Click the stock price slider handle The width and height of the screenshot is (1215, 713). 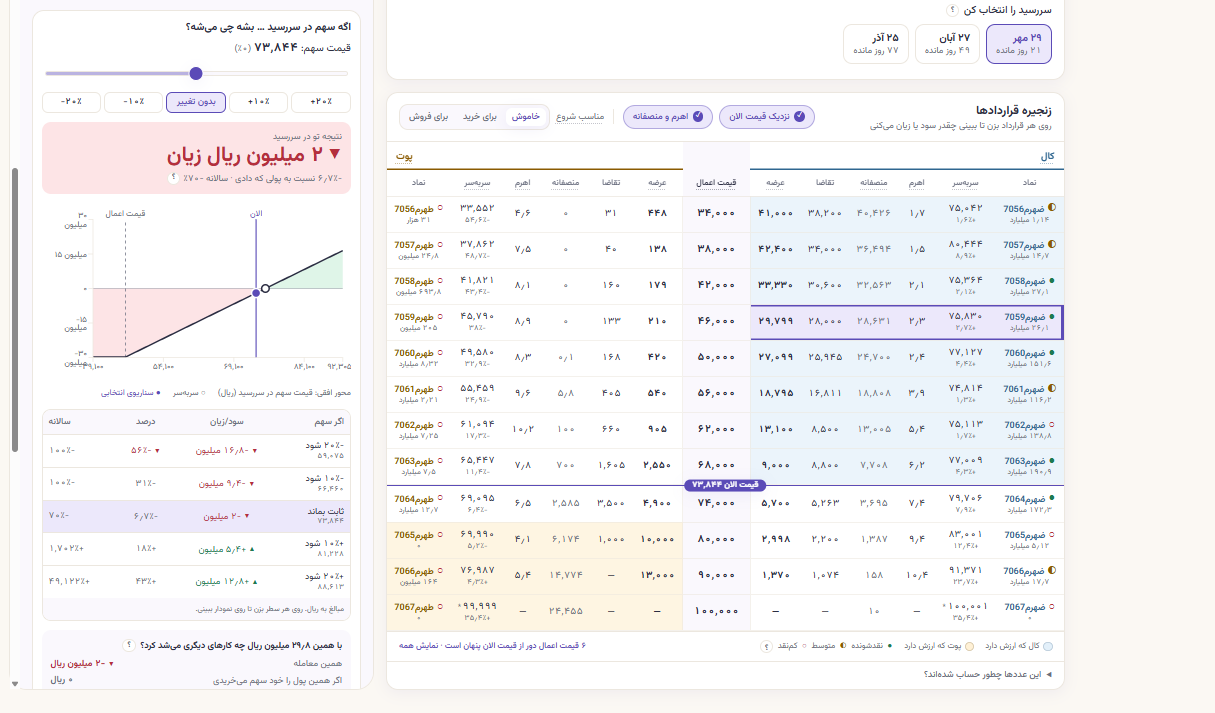(196, 73)
